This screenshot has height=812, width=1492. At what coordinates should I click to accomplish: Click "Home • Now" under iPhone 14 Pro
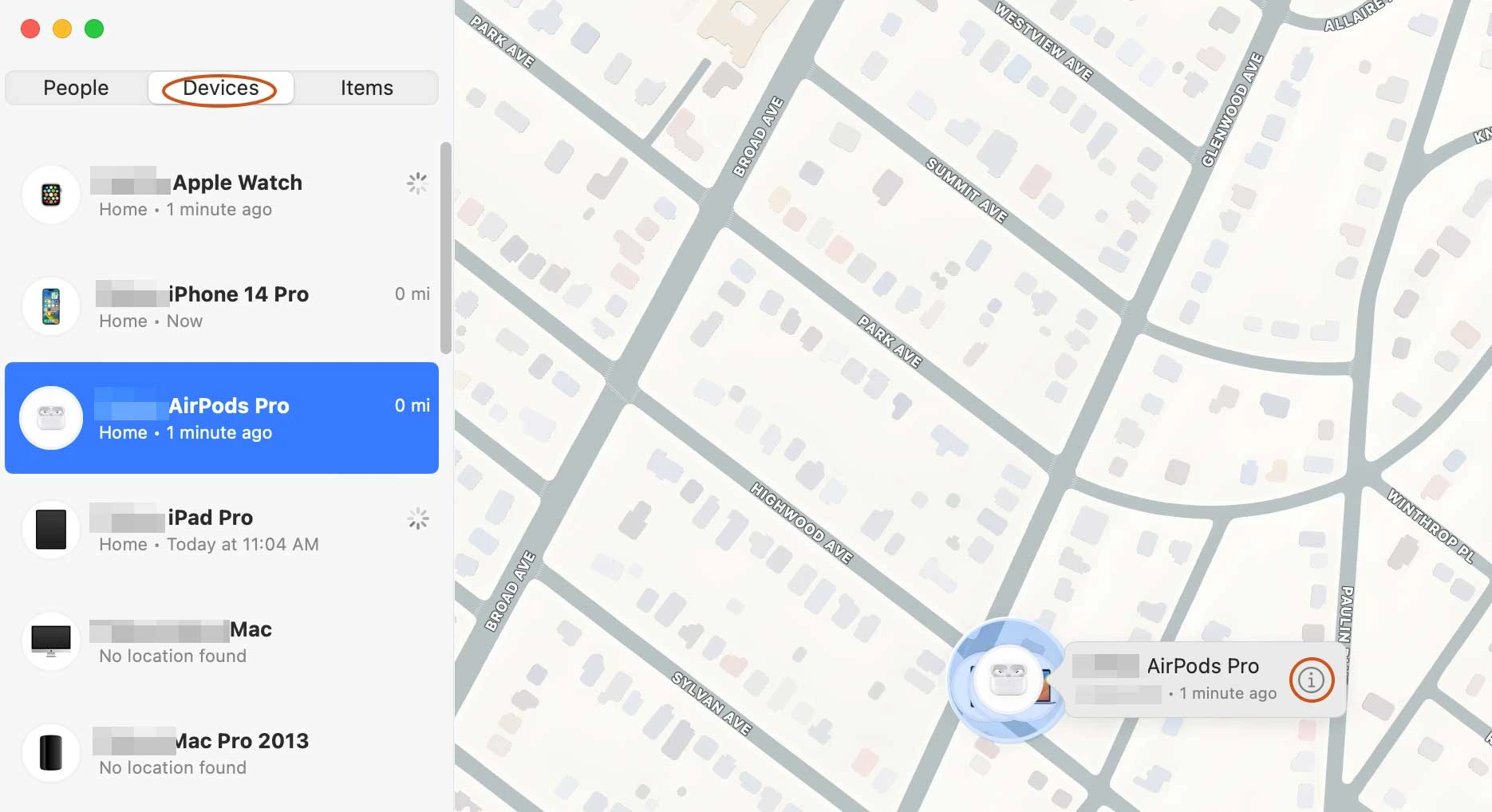151,321
